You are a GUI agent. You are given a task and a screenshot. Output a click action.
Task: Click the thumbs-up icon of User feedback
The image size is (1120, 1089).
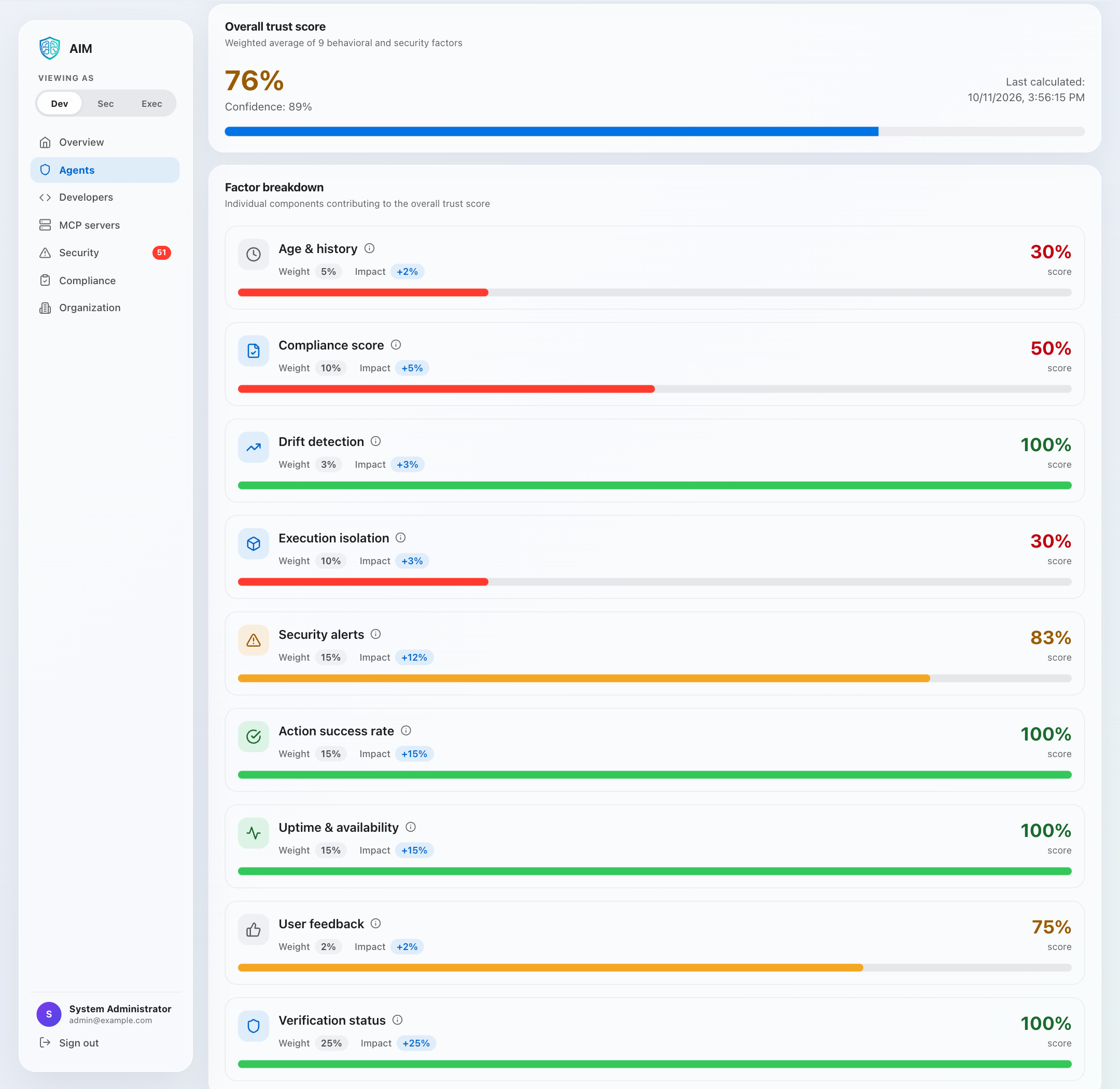tap(254, 929)
